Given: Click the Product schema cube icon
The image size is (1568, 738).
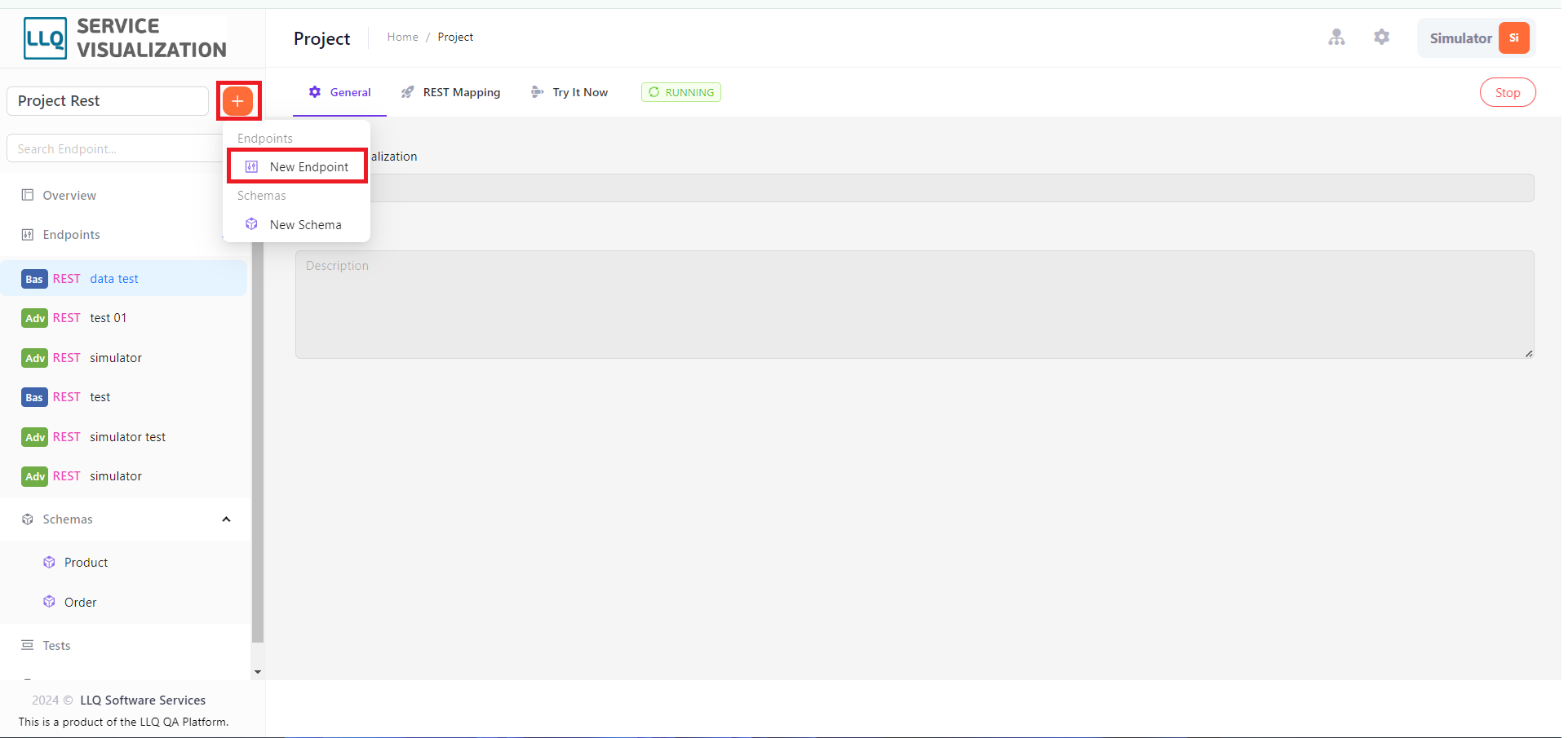Looking at the screenshot, I should 49,563.
